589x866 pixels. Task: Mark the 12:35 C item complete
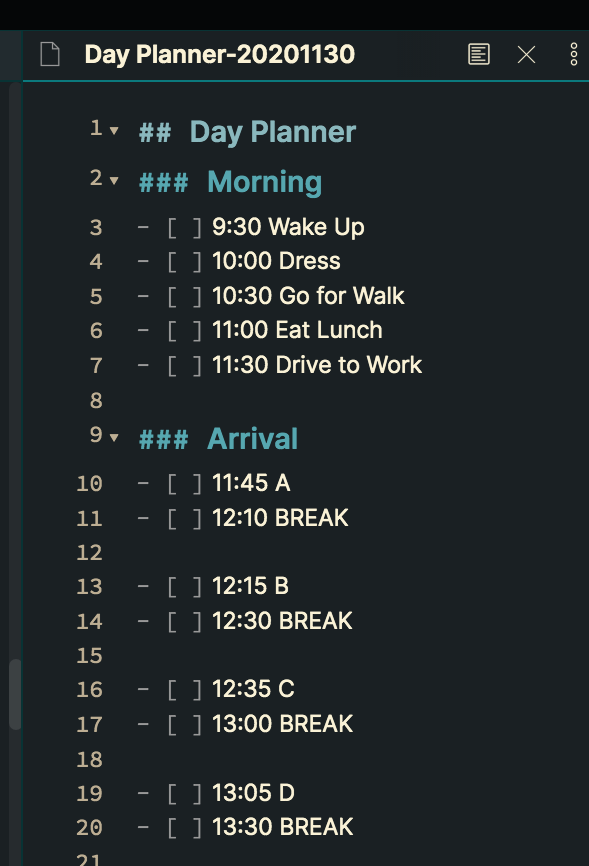tap(186, 689)
